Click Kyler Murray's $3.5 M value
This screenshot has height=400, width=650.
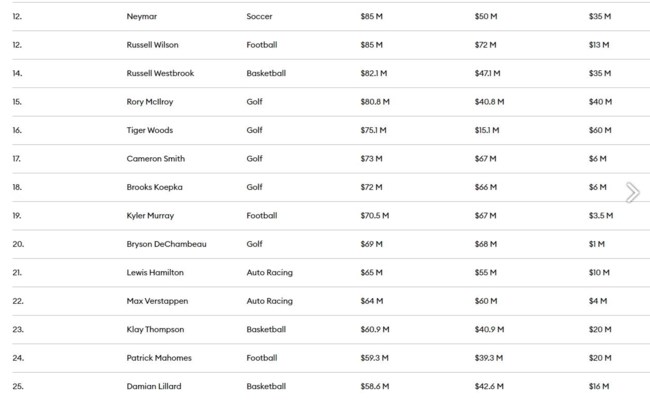click(x=601, y=215)
